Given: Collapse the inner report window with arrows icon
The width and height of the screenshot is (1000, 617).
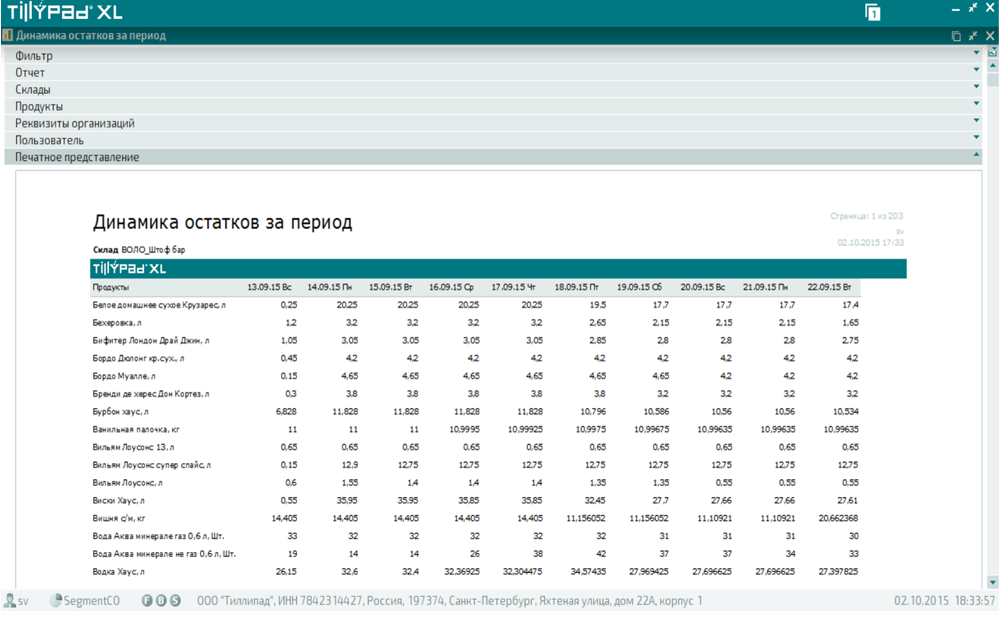Looking at the screenshot, I should (x=973, y=36).
